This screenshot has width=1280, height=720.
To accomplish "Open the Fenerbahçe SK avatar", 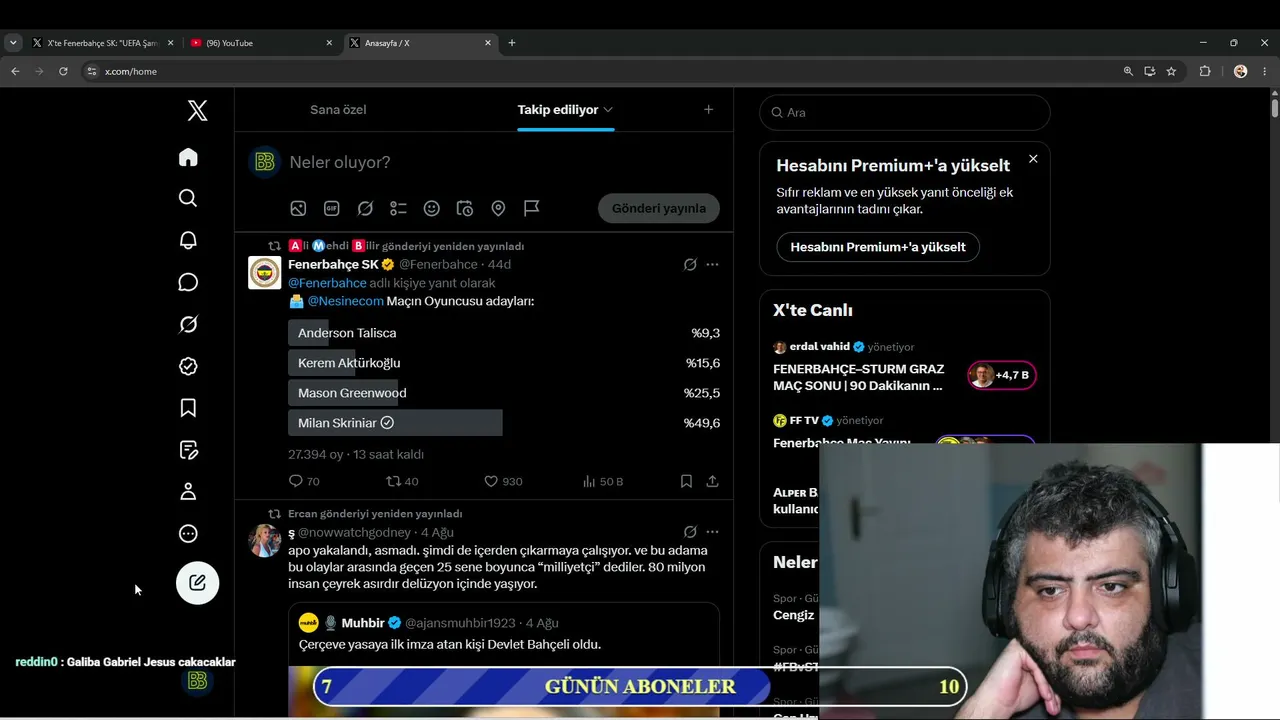I will click(x=265, y=273).
